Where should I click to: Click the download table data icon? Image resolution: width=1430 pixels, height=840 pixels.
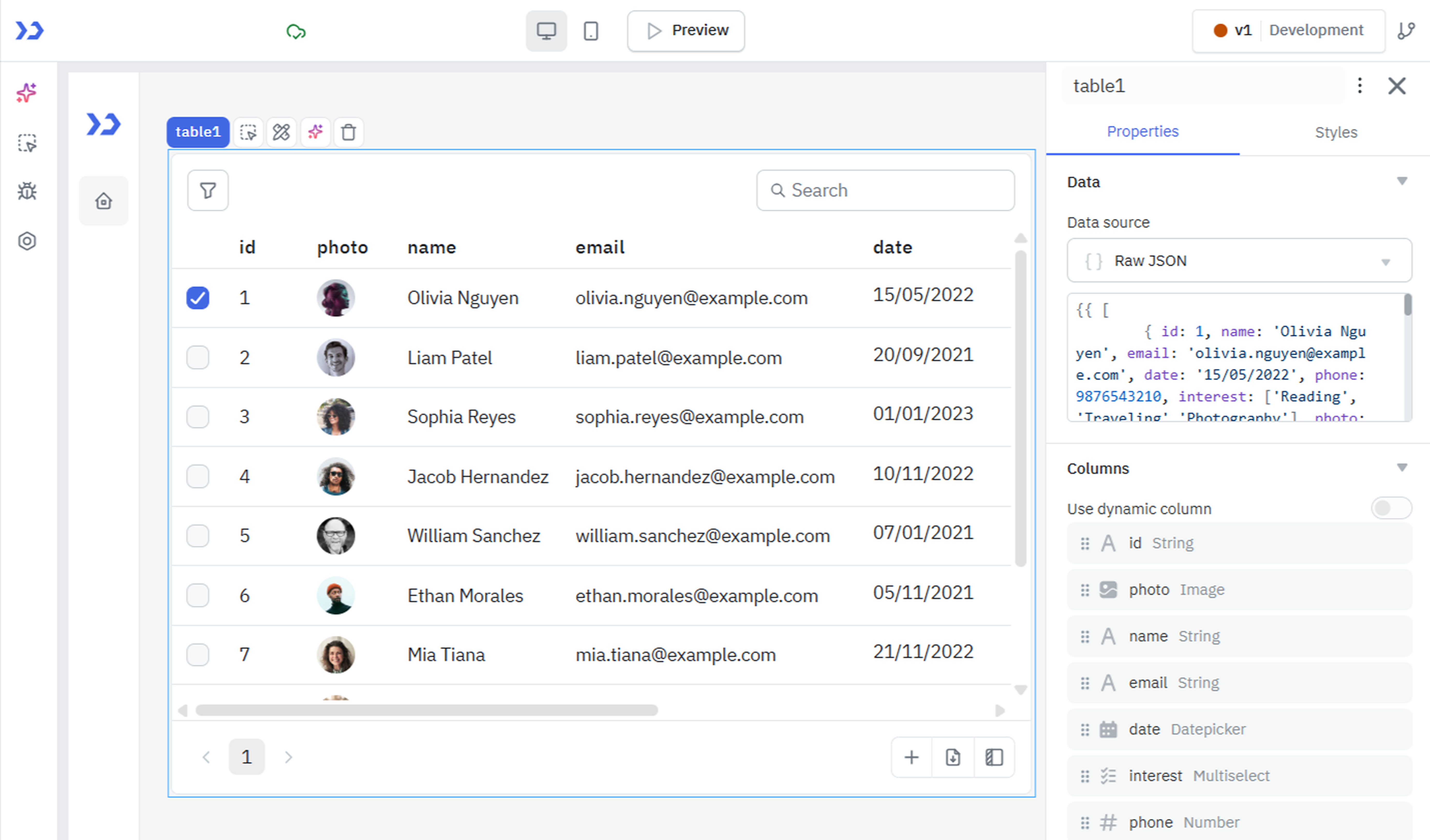(x=953, y=757)
